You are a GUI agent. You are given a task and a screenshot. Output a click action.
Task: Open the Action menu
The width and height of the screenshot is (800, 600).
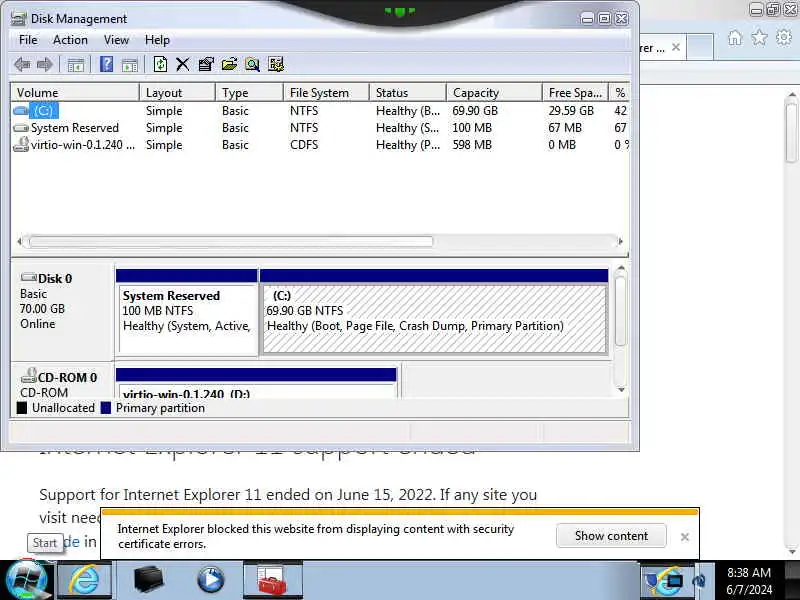coord(70,40)
